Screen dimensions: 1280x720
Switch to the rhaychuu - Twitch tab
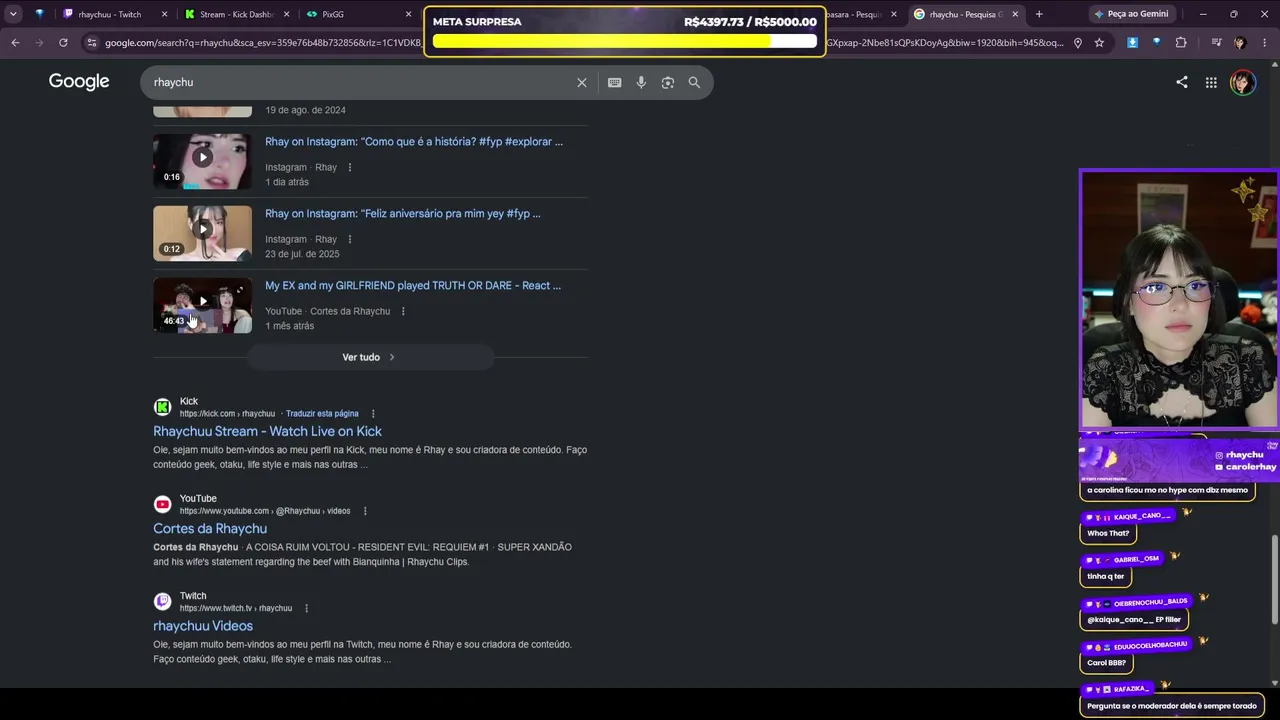[x=116, y=14]
